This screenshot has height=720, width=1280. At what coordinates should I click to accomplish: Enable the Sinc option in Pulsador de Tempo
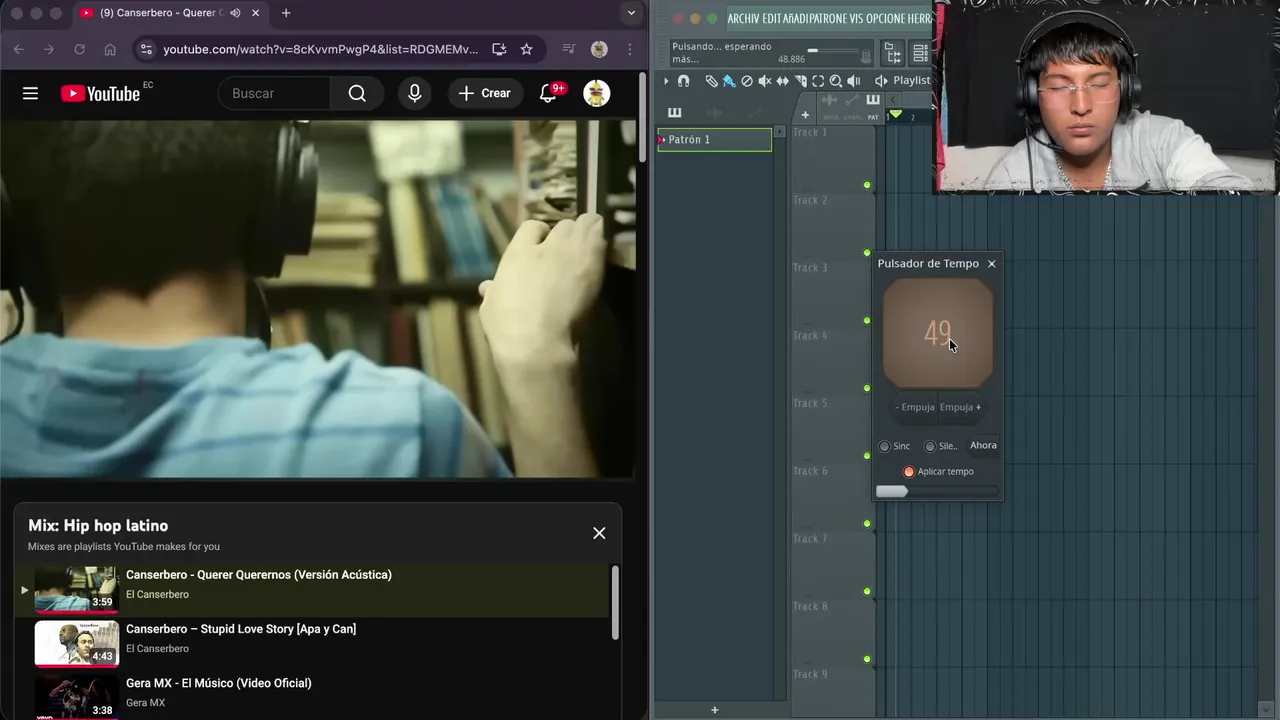(x=884, y=446)
